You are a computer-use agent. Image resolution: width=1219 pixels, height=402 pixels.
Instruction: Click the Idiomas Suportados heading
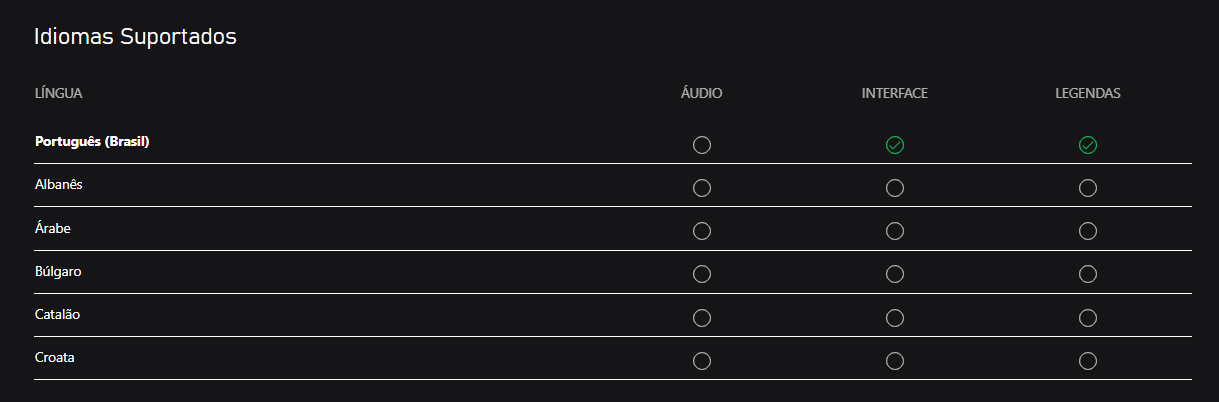click(135, 38)
